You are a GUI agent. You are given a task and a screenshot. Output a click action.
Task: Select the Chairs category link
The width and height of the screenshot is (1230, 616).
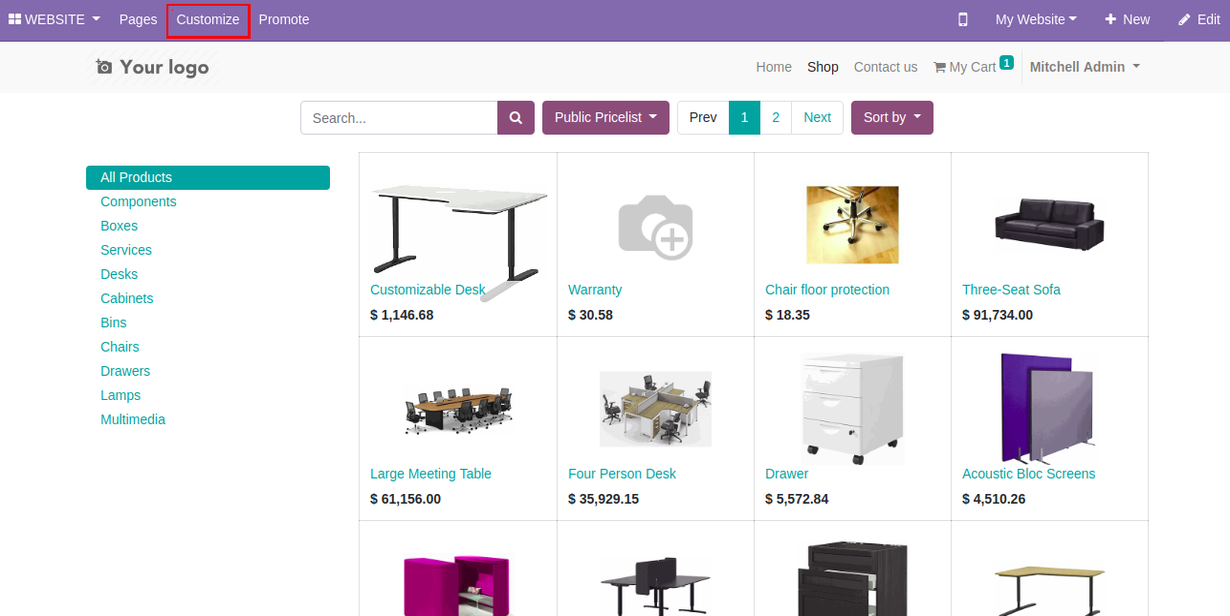(120, 347)
